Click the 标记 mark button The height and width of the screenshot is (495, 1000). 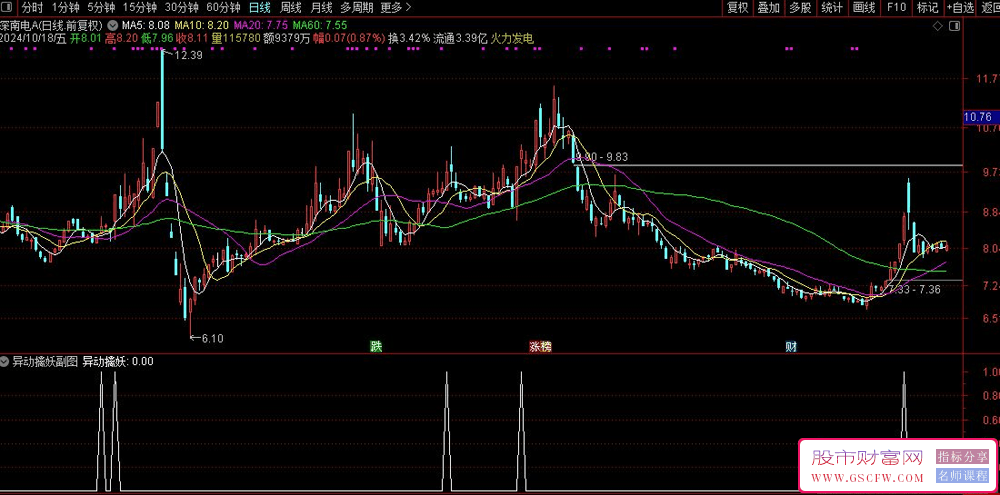pyautogui.click(x=927, y=8)
